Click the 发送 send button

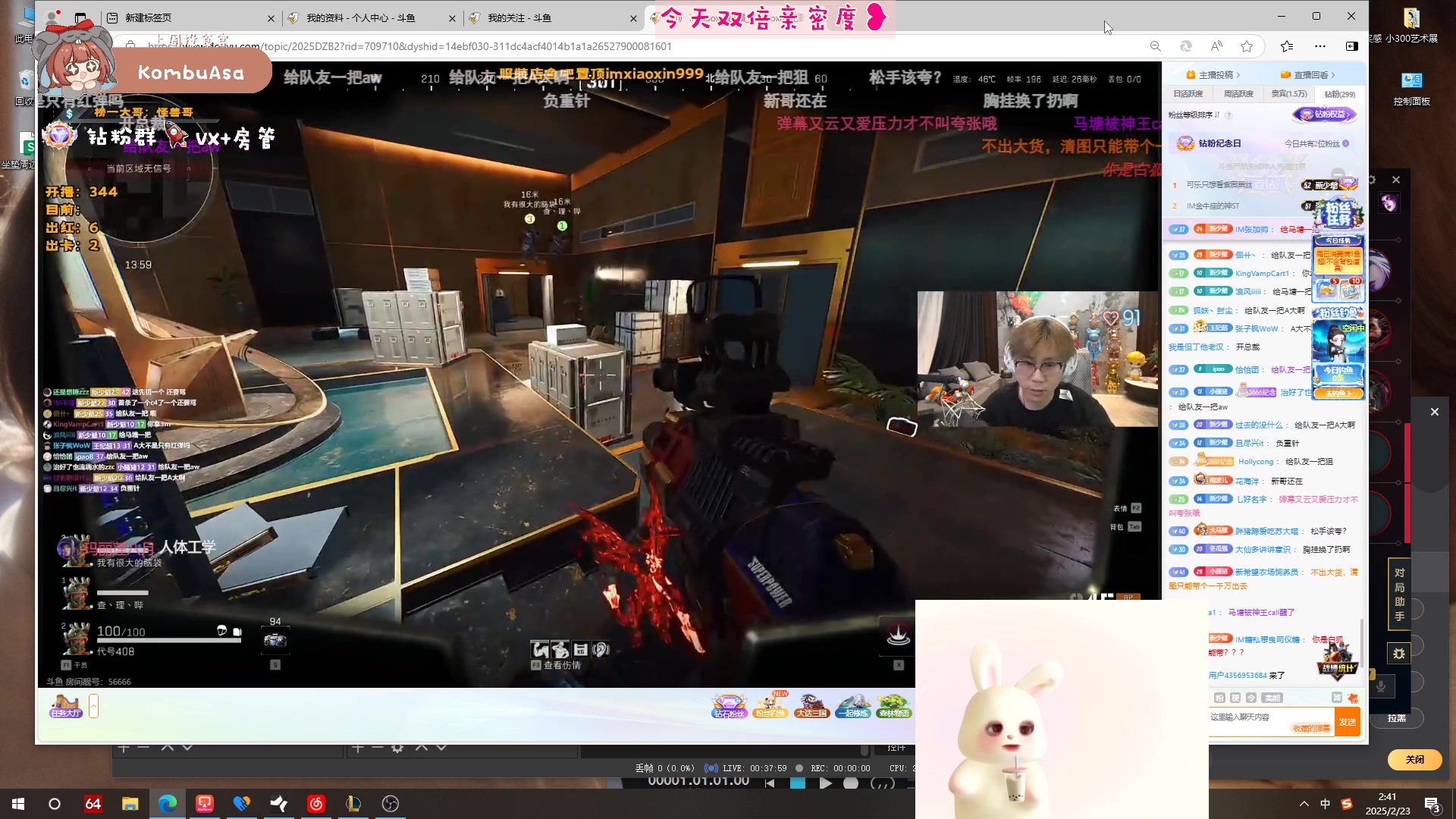1348,722
